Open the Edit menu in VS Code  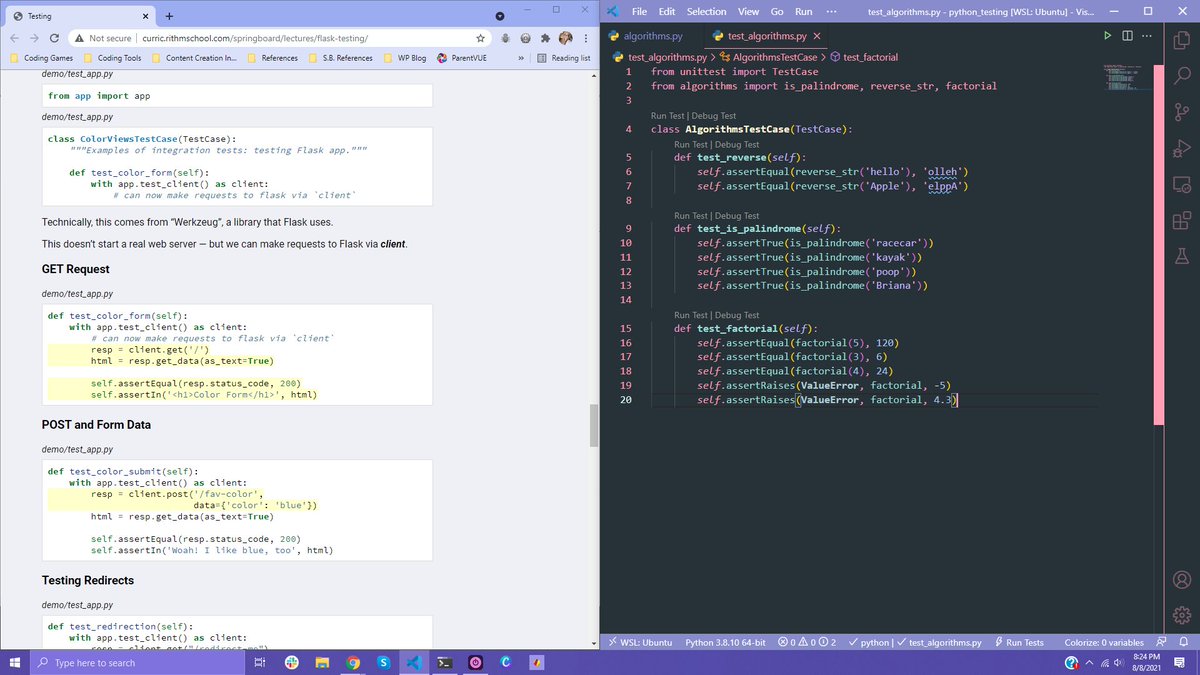[667, 11]
